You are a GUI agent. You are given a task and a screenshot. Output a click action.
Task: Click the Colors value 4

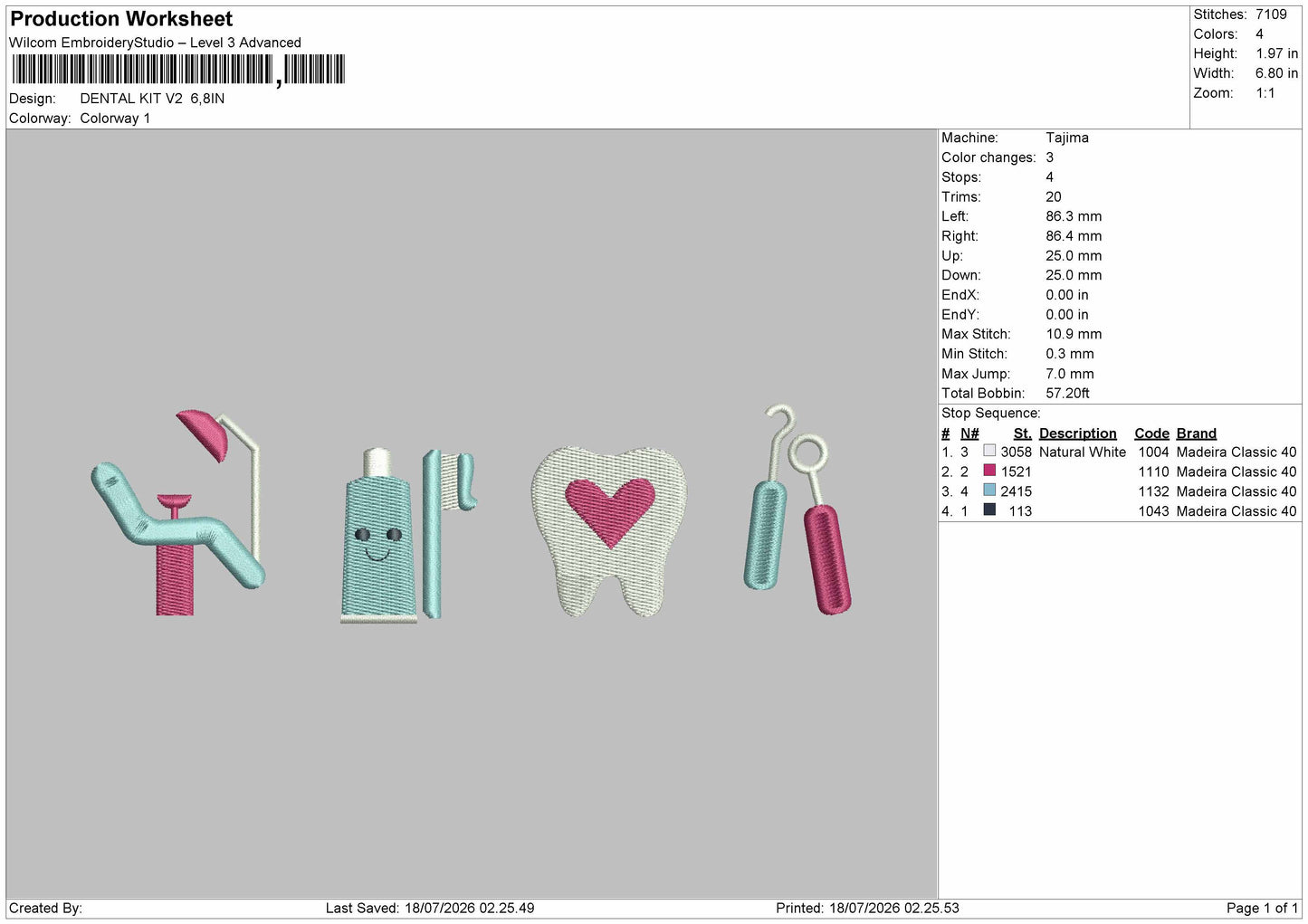click(x=1259, y=34)
